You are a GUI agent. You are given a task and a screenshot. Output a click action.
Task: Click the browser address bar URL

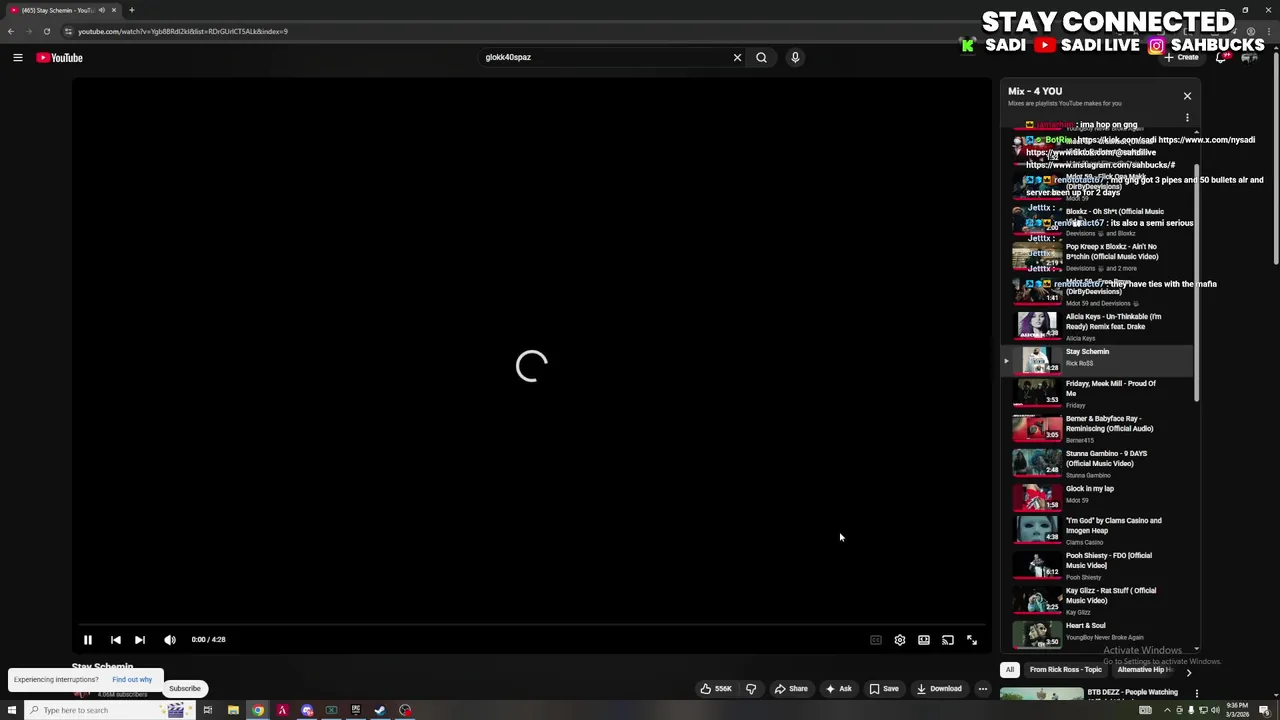tap(182, 31)
